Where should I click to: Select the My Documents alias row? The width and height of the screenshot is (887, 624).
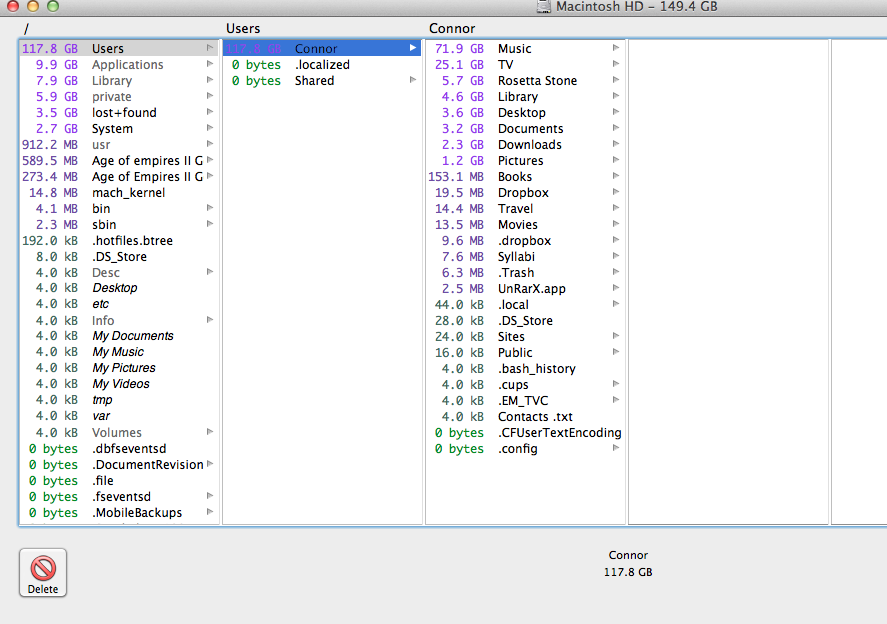point(119,335)
